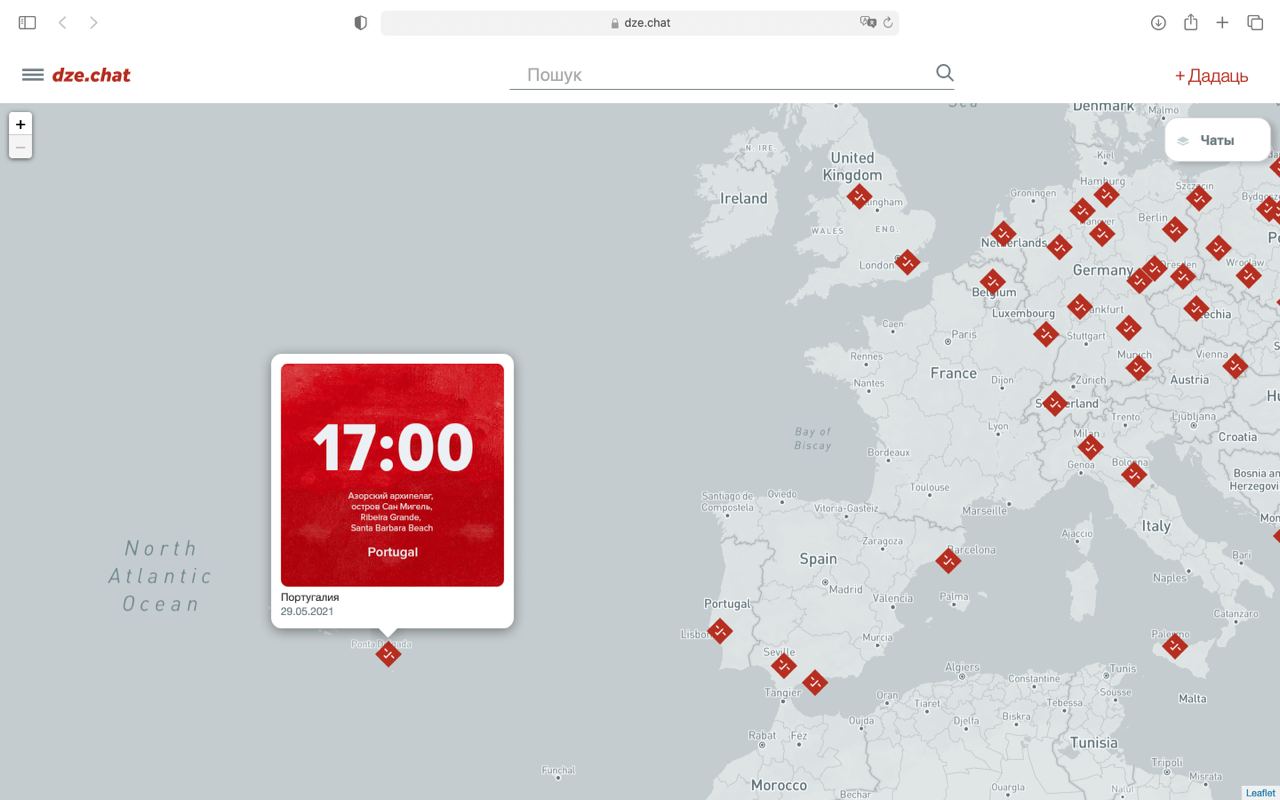
Task: Click the + Дадаць button
Action: (x=1211, y=75)
